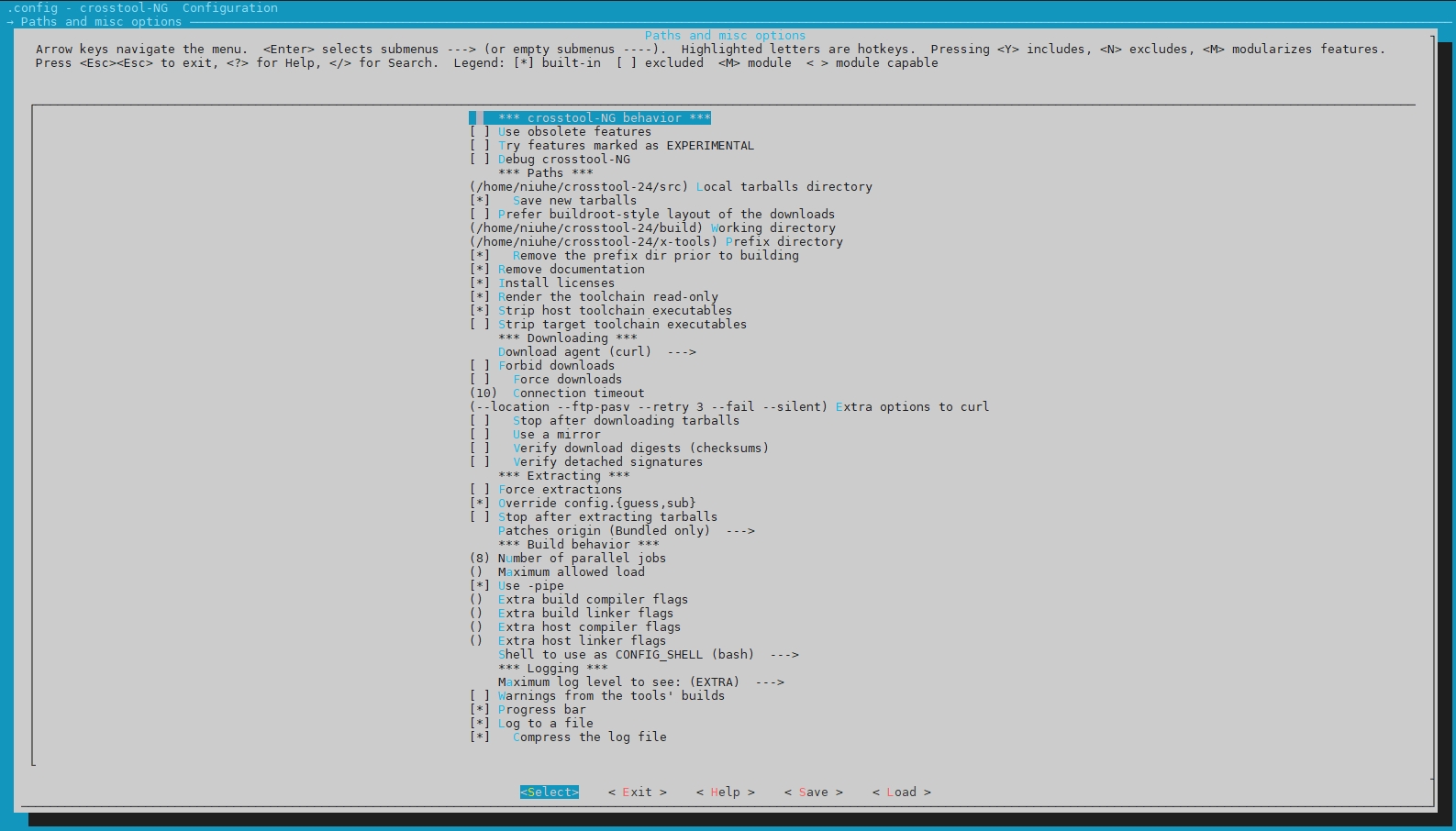Click the Exit button
Image resolution: width=1456 pixels, height=831 pixels.
point(638,792)
